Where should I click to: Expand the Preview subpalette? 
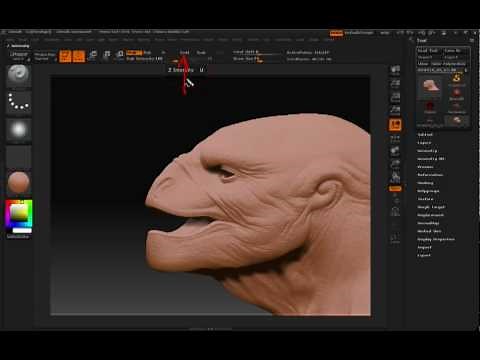point(425,167)
